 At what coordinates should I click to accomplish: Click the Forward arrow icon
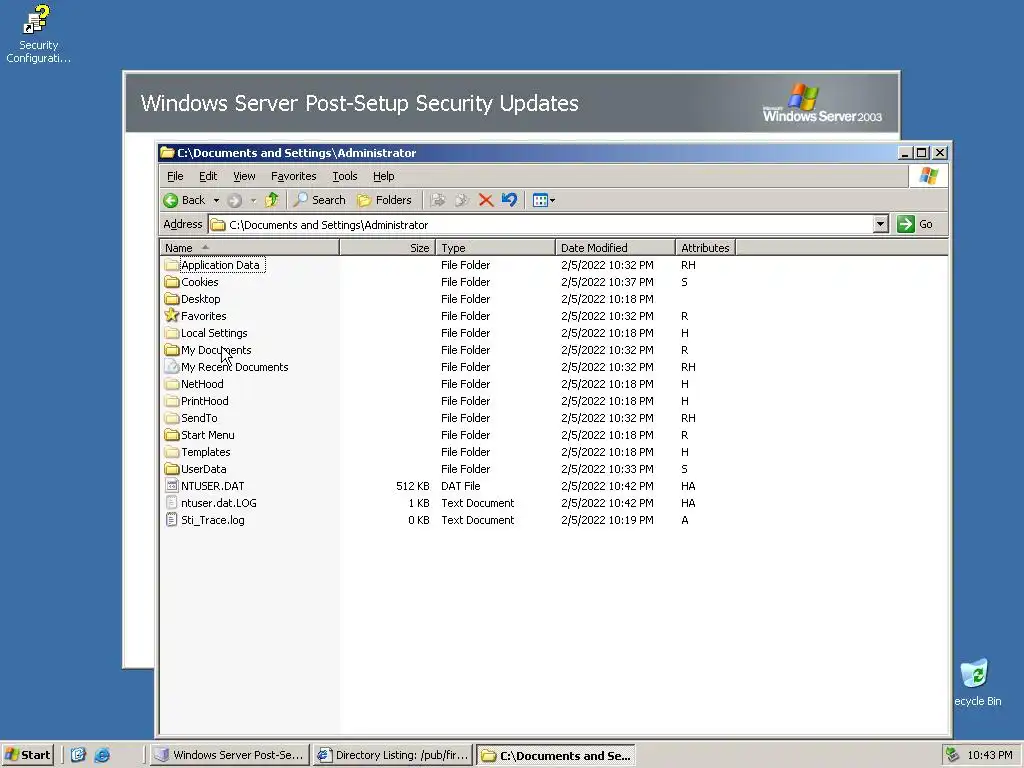coord(234,200)
